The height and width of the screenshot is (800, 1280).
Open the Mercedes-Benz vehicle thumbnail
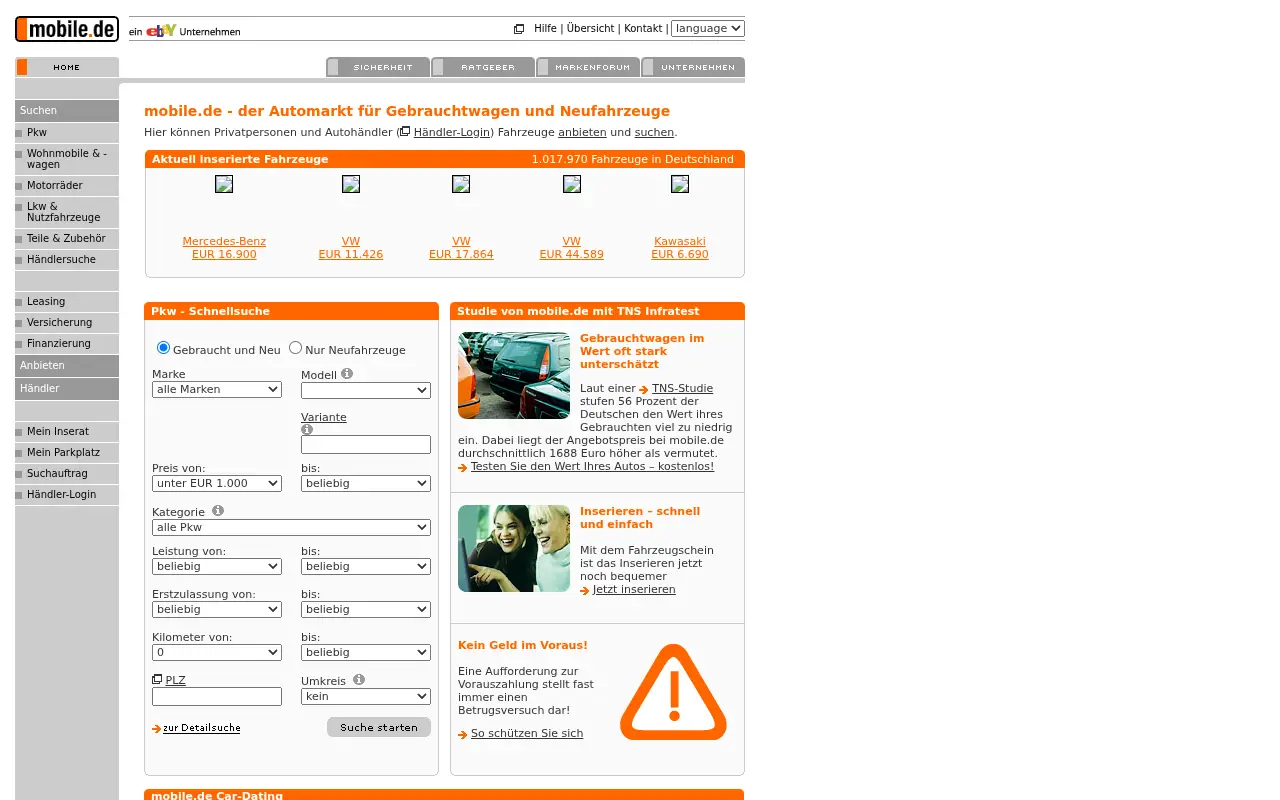click(x=224, y=184)
